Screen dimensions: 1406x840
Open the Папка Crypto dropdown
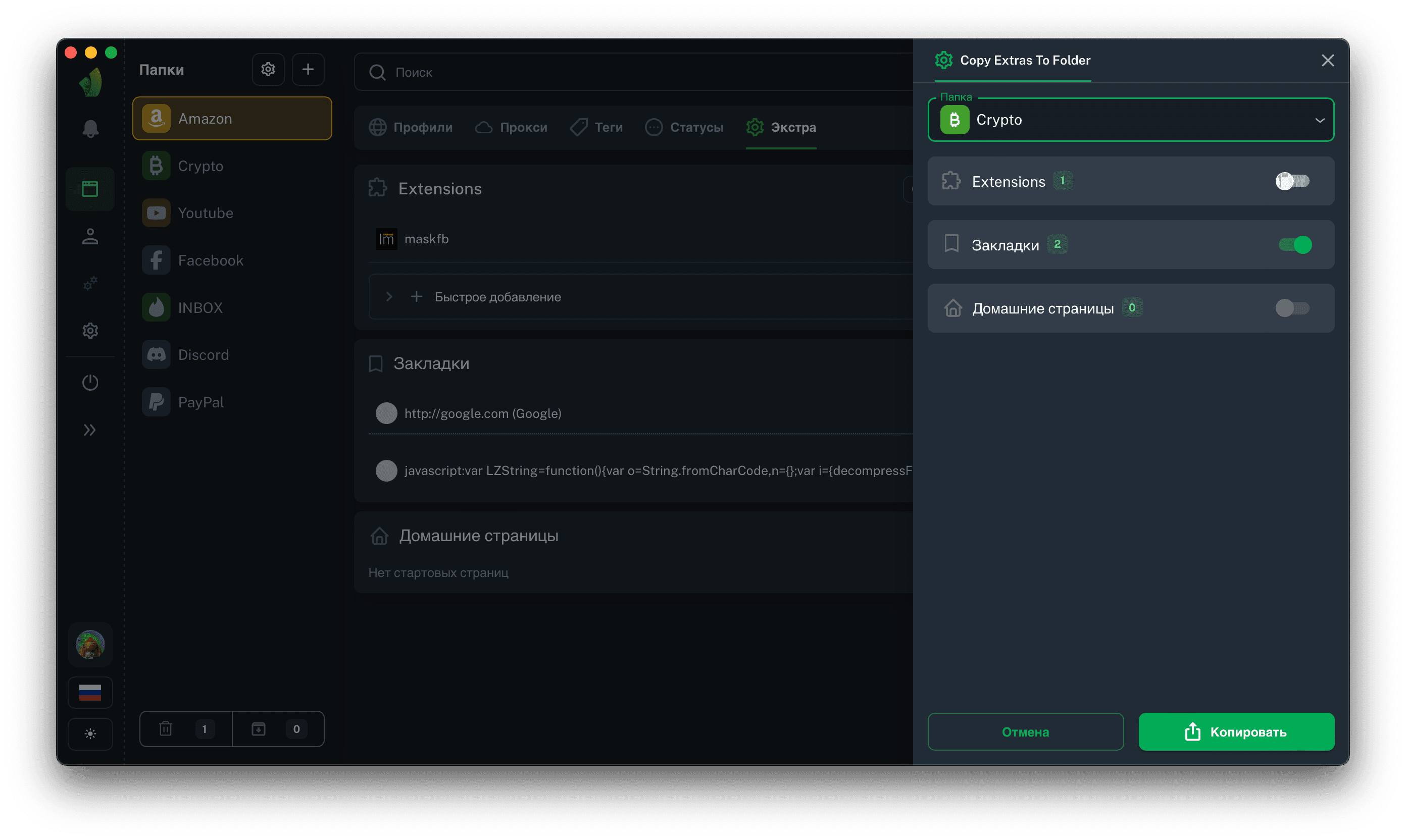[x=1130, y=120]
